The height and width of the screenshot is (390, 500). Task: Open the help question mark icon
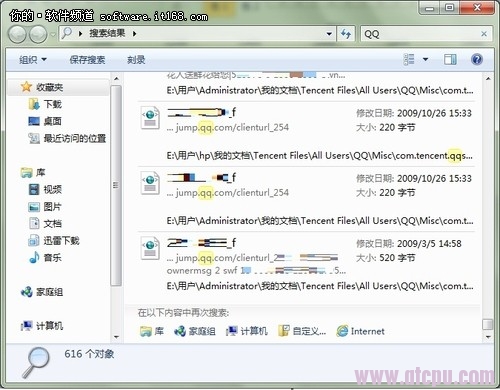pos(477,60)
